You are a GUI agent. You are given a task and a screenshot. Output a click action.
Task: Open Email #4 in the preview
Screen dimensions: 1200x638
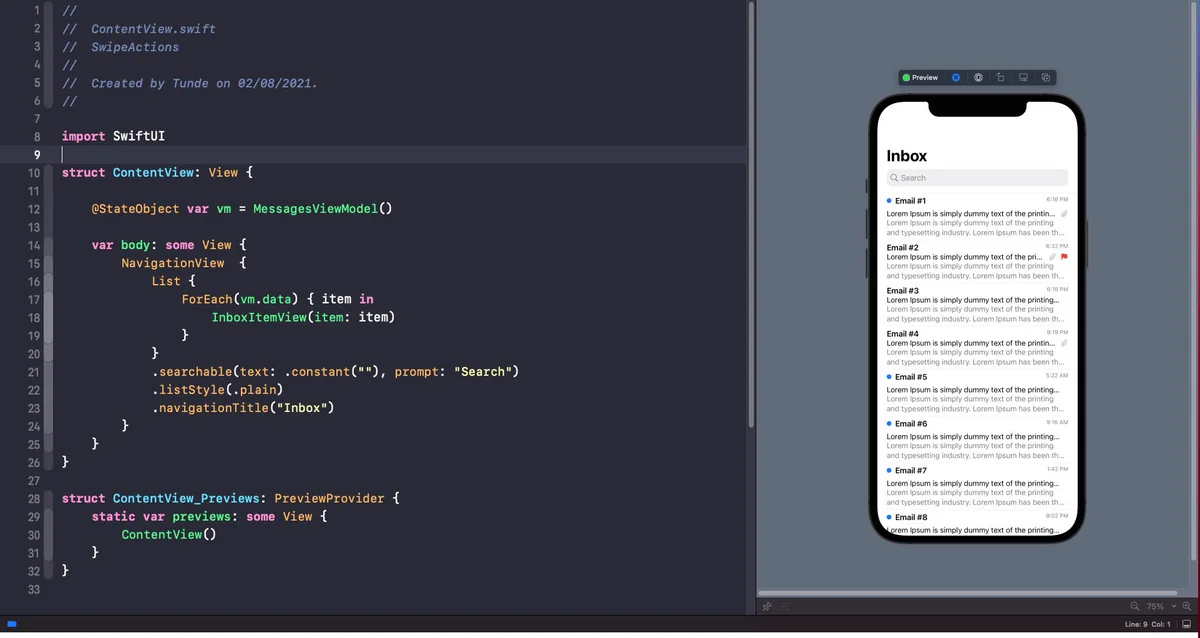[x=977, y=348]
